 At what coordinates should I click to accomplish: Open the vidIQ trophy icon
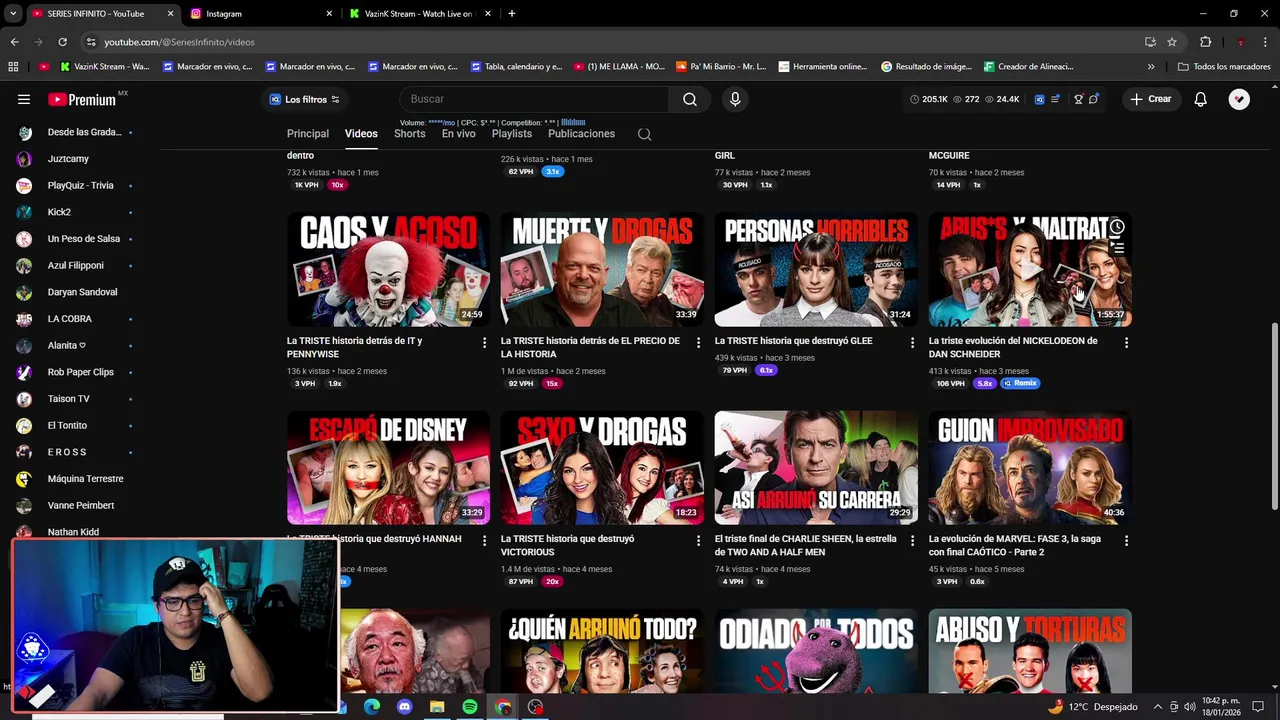pos(1078,99)
